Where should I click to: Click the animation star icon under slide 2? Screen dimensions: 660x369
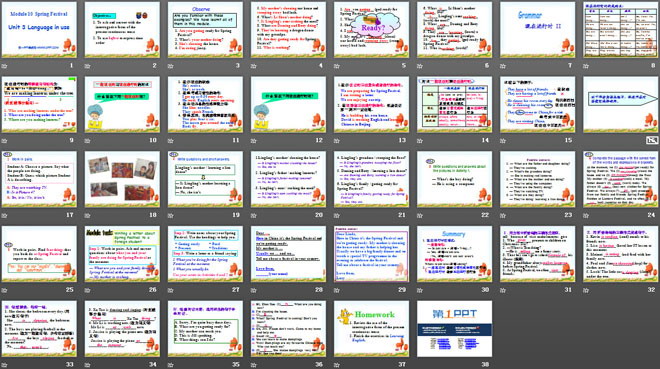pos(88,66)
